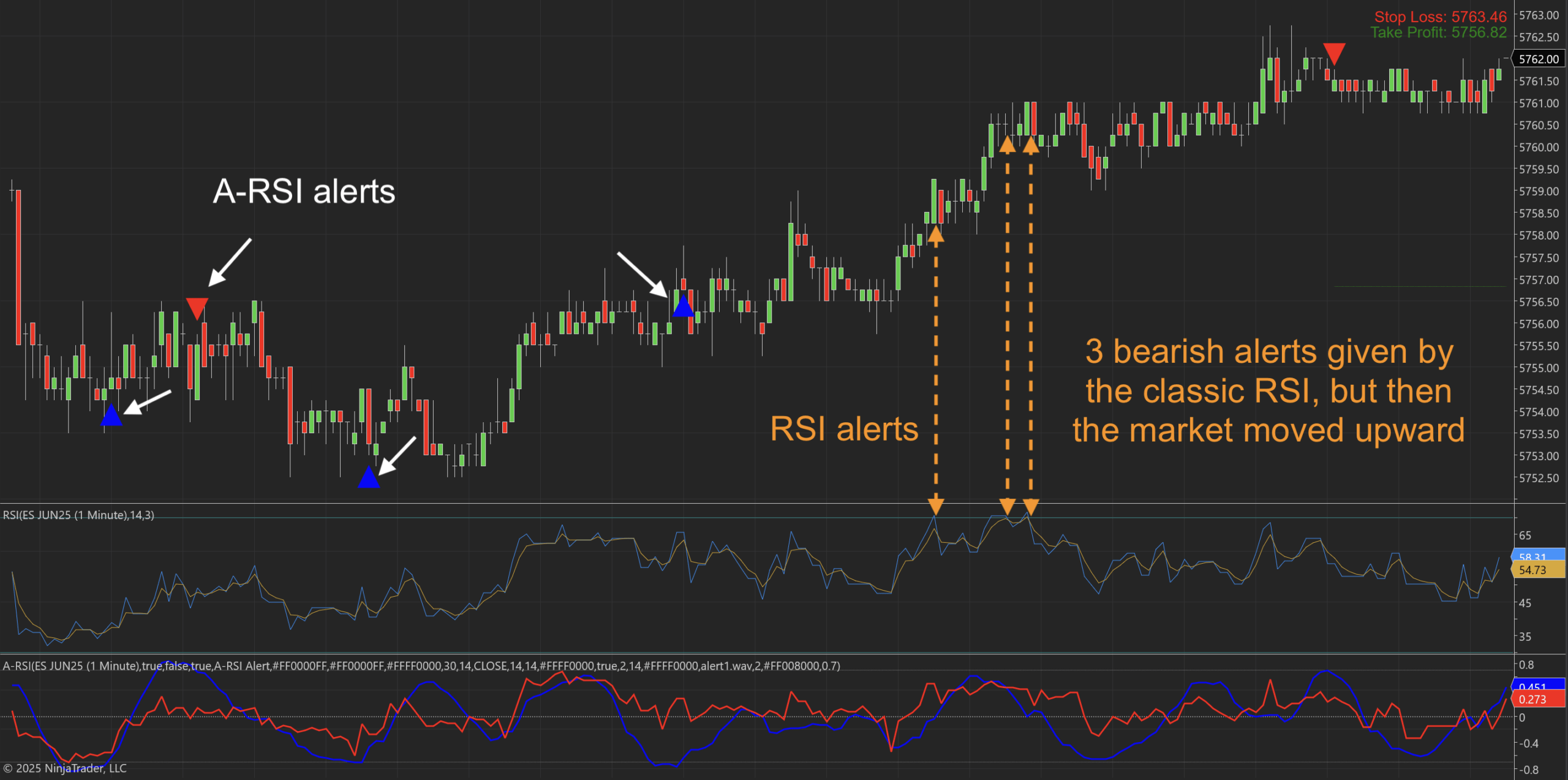Screen dimensions: 1568x780
Task: Click the 5756.00 price axis label
Action: coord(1539,324)
